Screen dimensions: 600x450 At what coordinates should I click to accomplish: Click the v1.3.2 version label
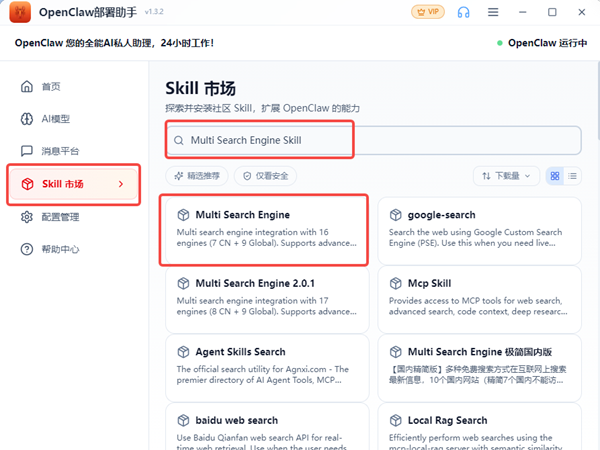pyautogui.click(x=154, y=12)
